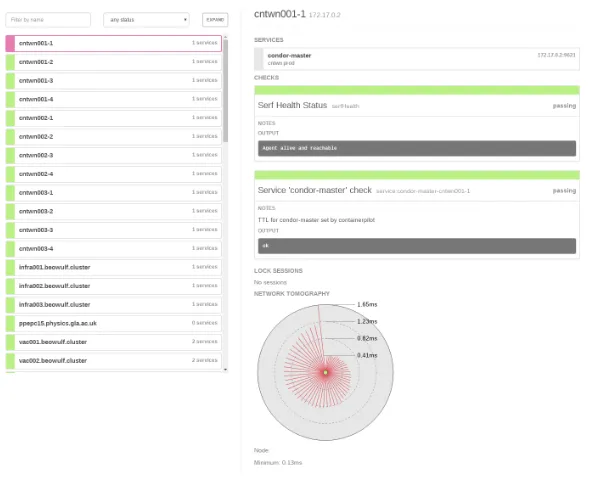The height and width of the screenshot is (480, 594).
Task: Select node cntwn003-2
Action: click(x=114, y=211)
